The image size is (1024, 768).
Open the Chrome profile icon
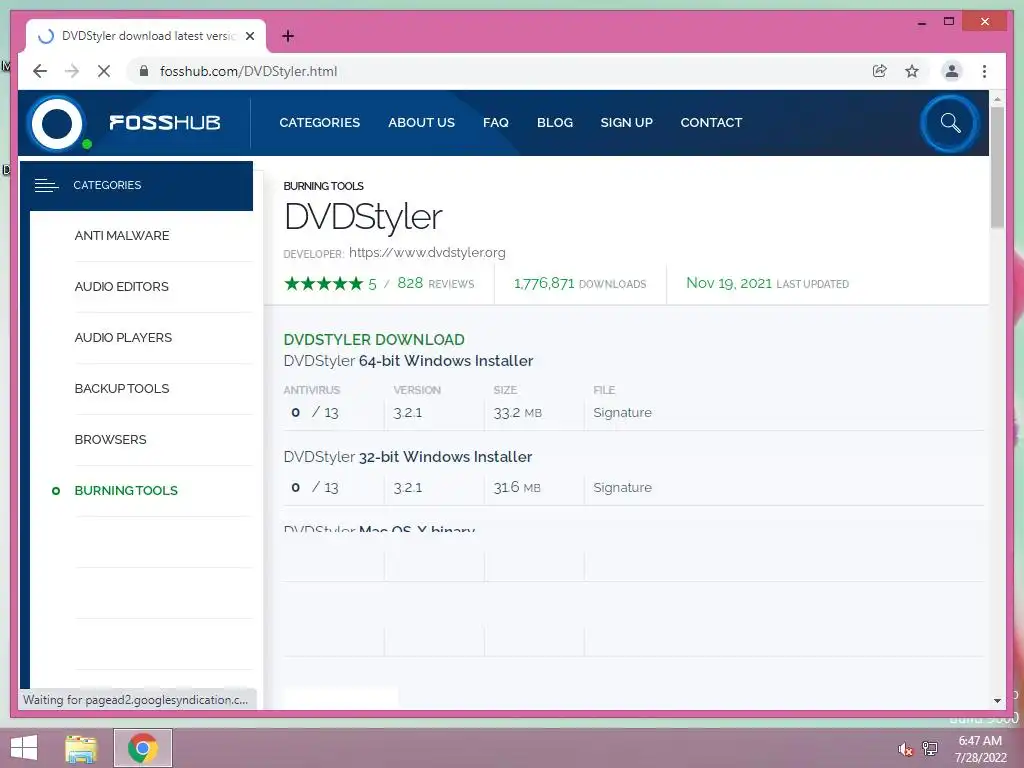tap(952, 71)
